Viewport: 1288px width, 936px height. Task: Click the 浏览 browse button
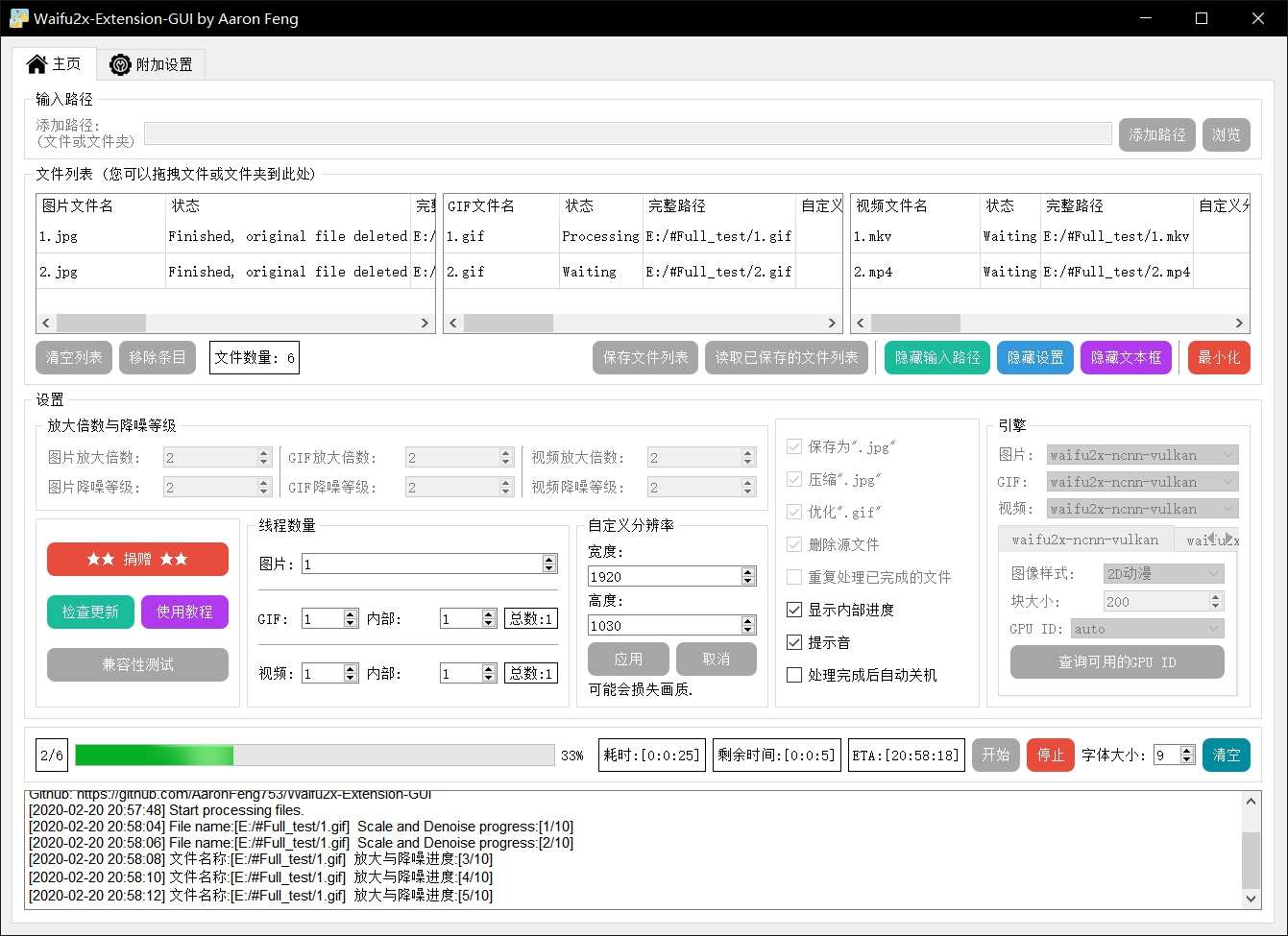coord(1226,135)
